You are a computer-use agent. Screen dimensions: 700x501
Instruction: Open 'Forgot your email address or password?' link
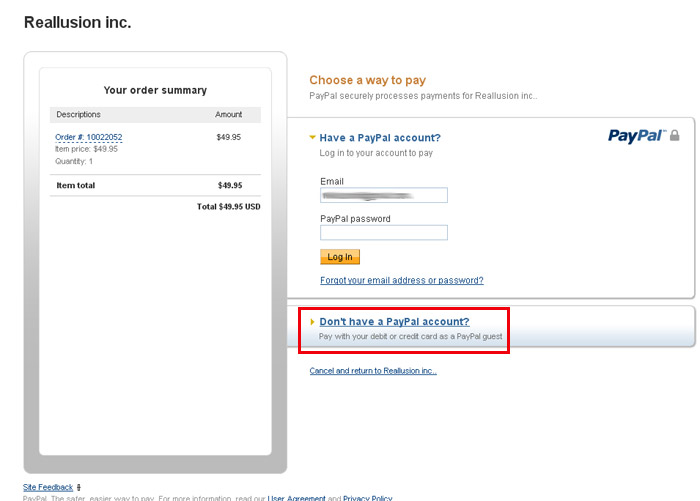[402, 280]
